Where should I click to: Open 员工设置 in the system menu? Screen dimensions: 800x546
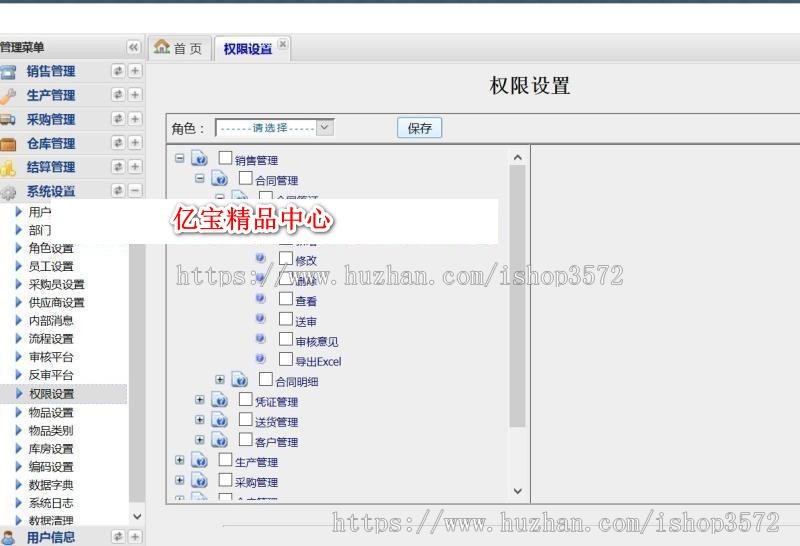point(51,266)
